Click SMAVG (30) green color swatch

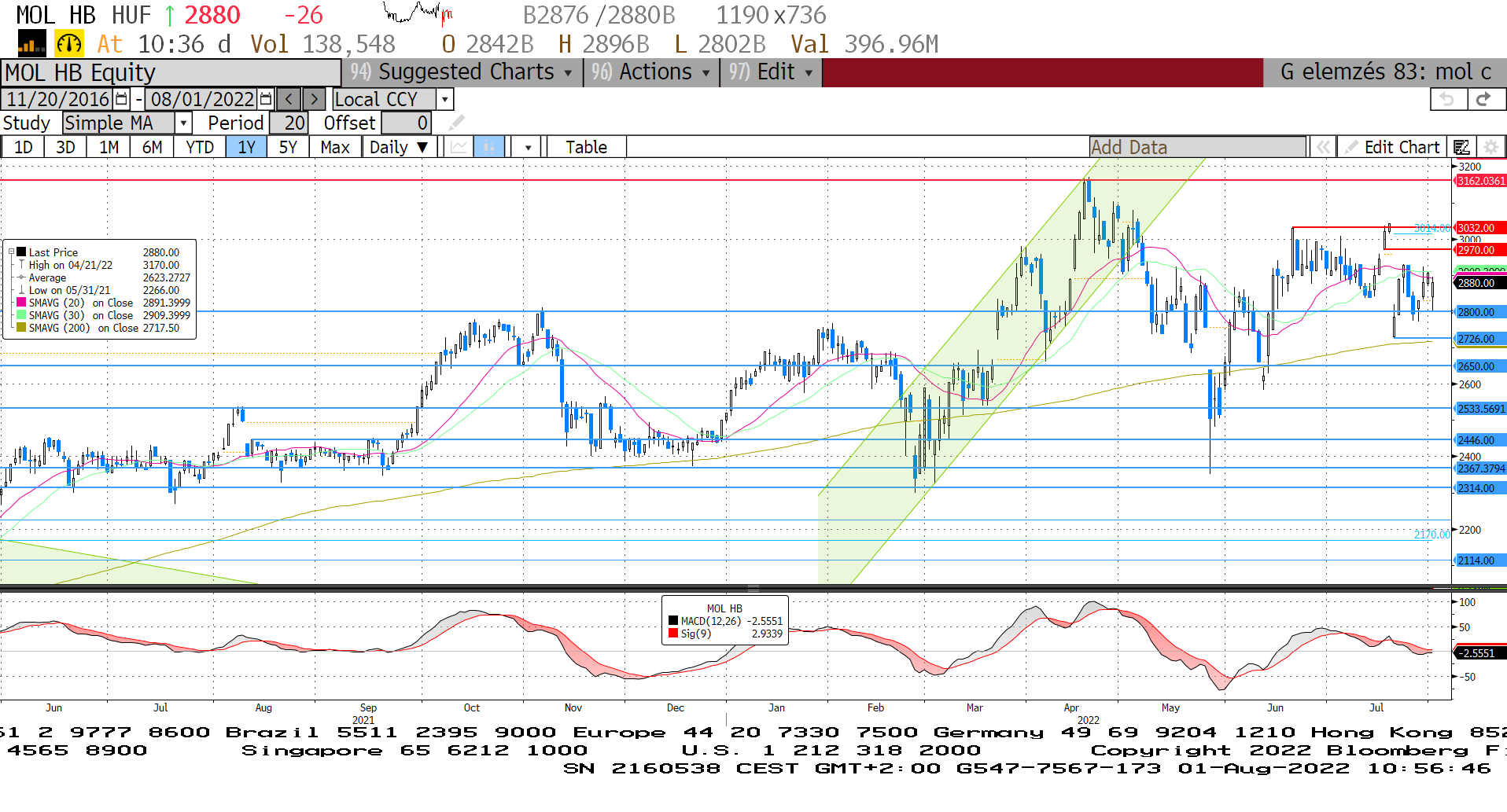21,315
